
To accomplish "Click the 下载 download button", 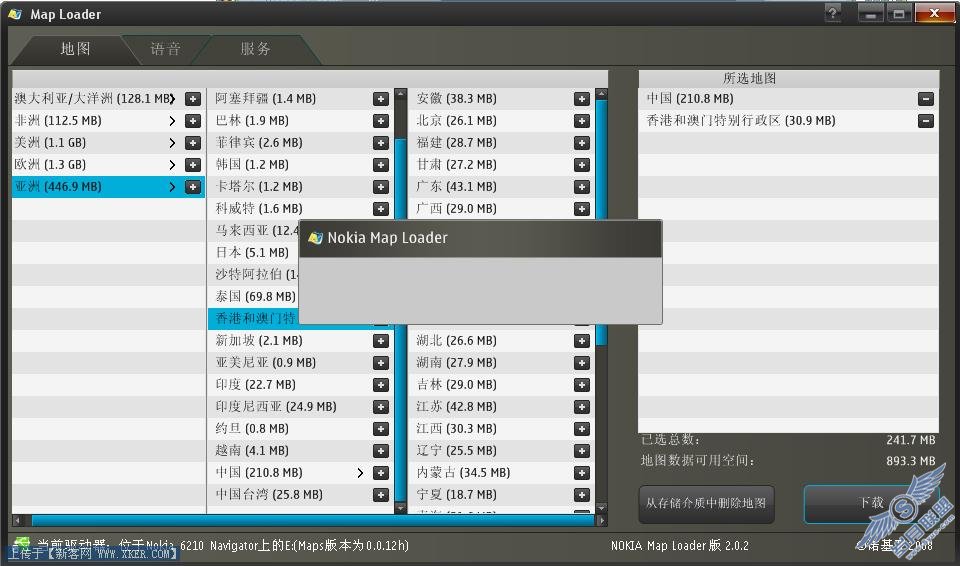I will click(x=871, y=504).
